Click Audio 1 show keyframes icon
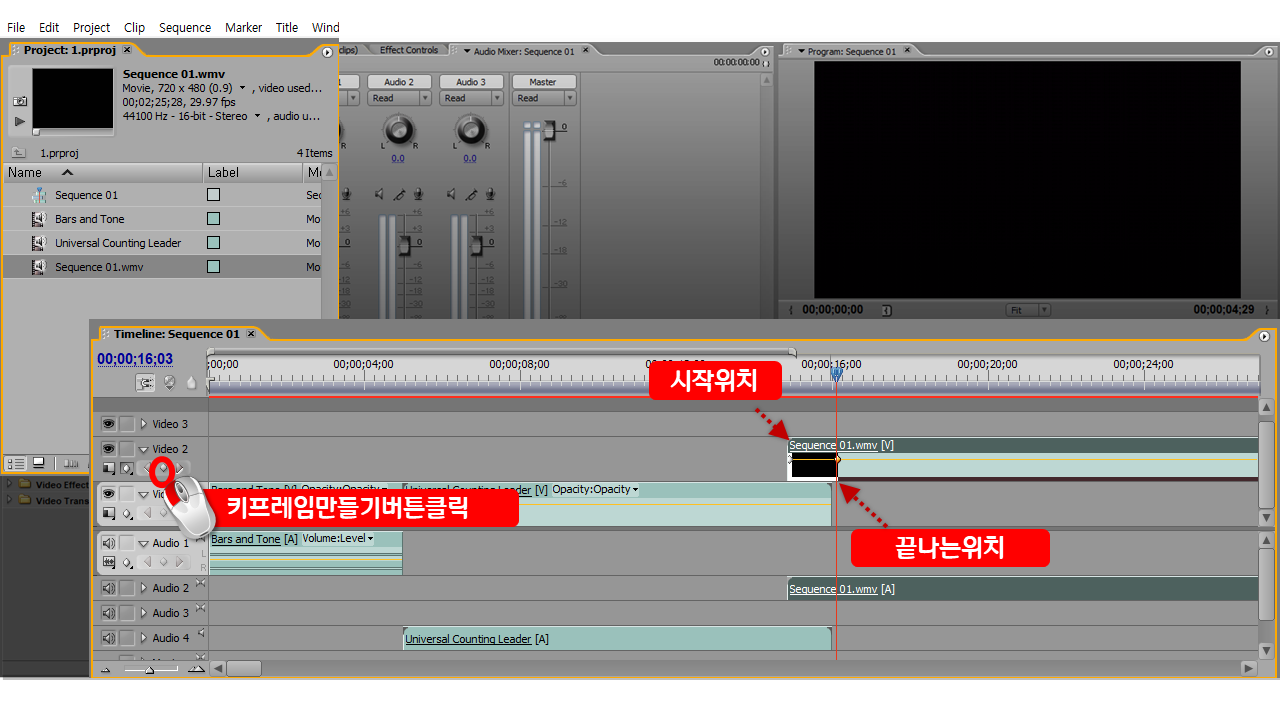The width and height of the screenshot is (1280, 720). coord(127,562)
